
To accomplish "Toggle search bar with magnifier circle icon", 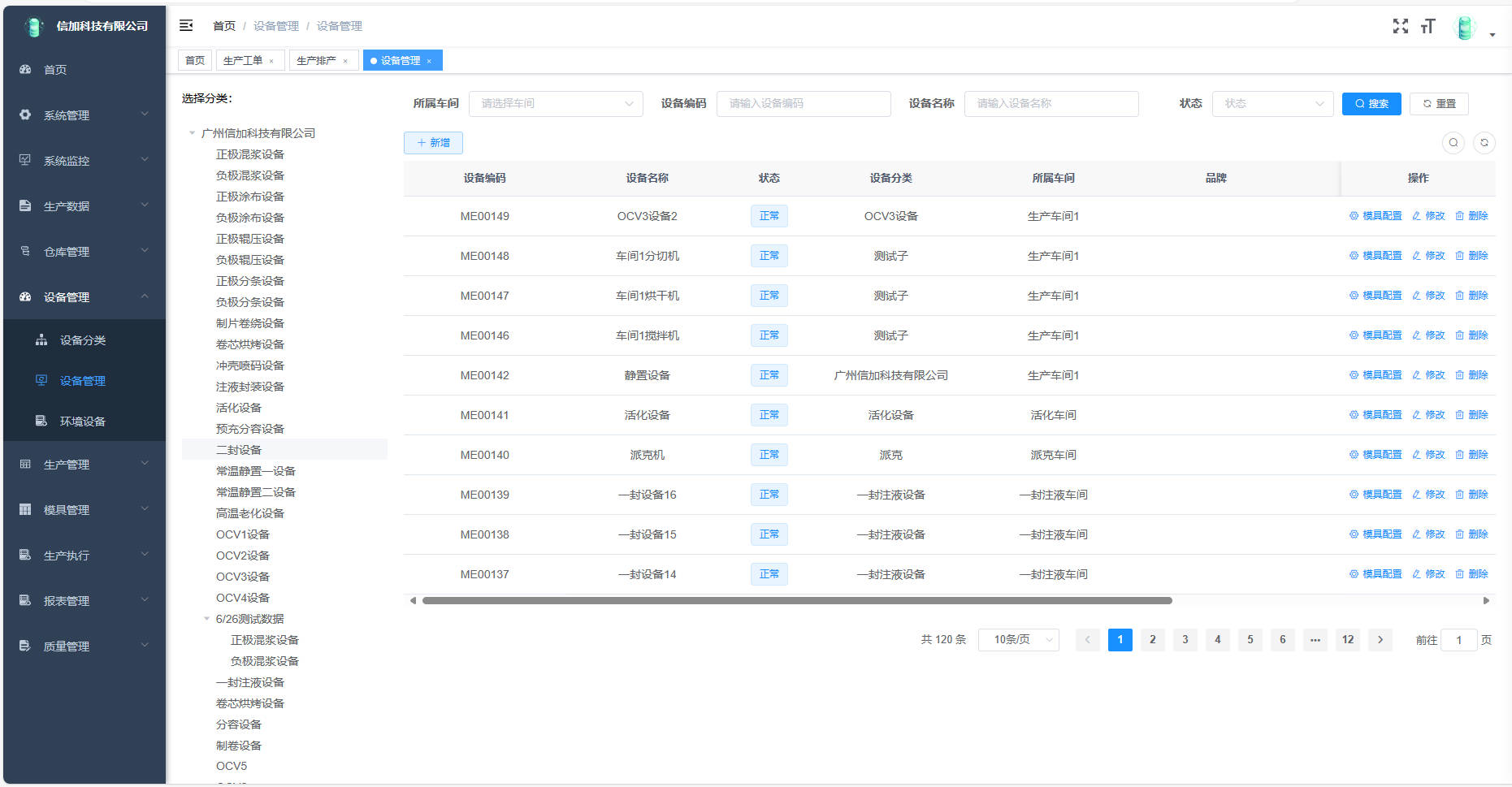I will point(1453,143).
